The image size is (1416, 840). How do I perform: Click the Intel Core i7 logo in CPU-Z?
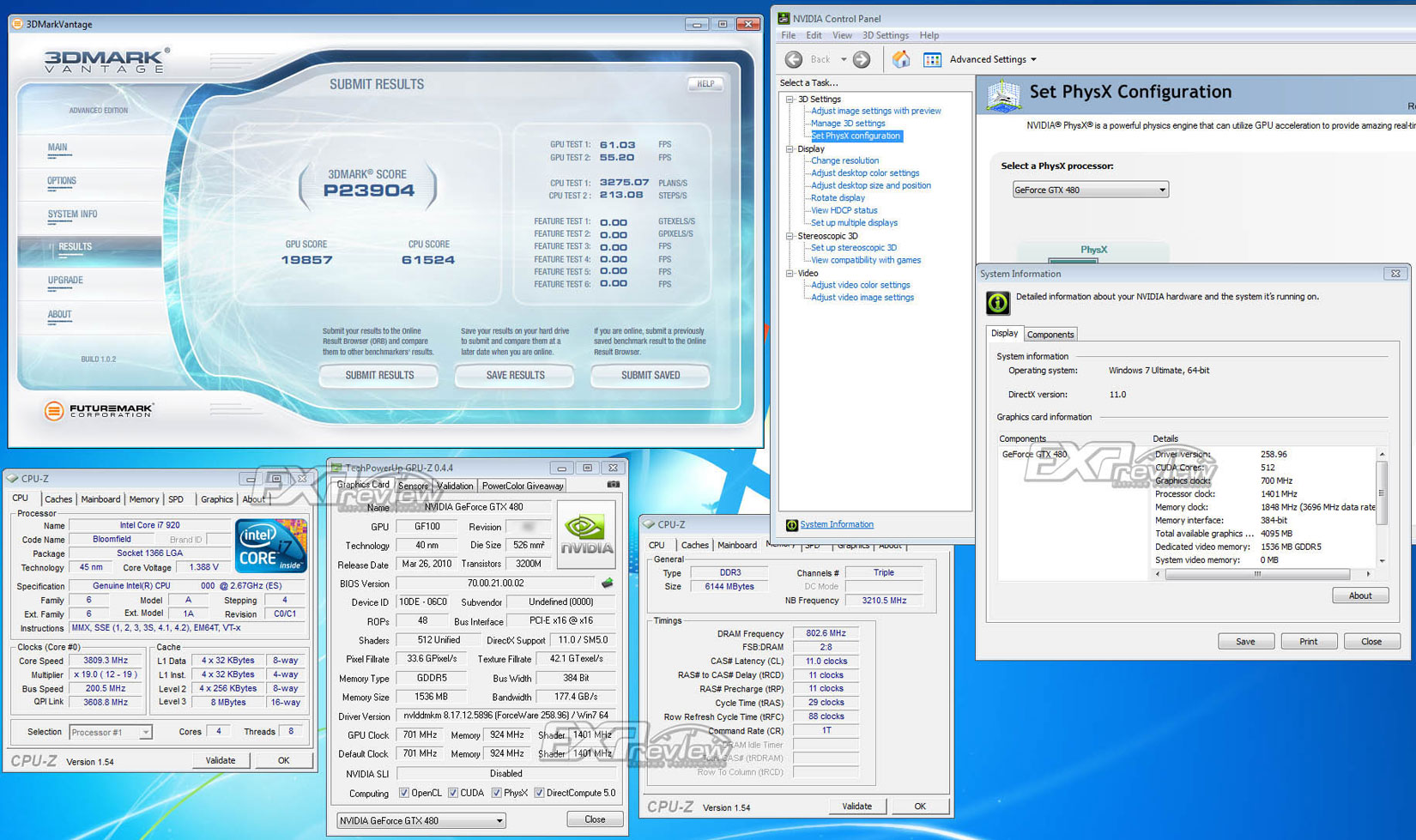pos(271,546)
